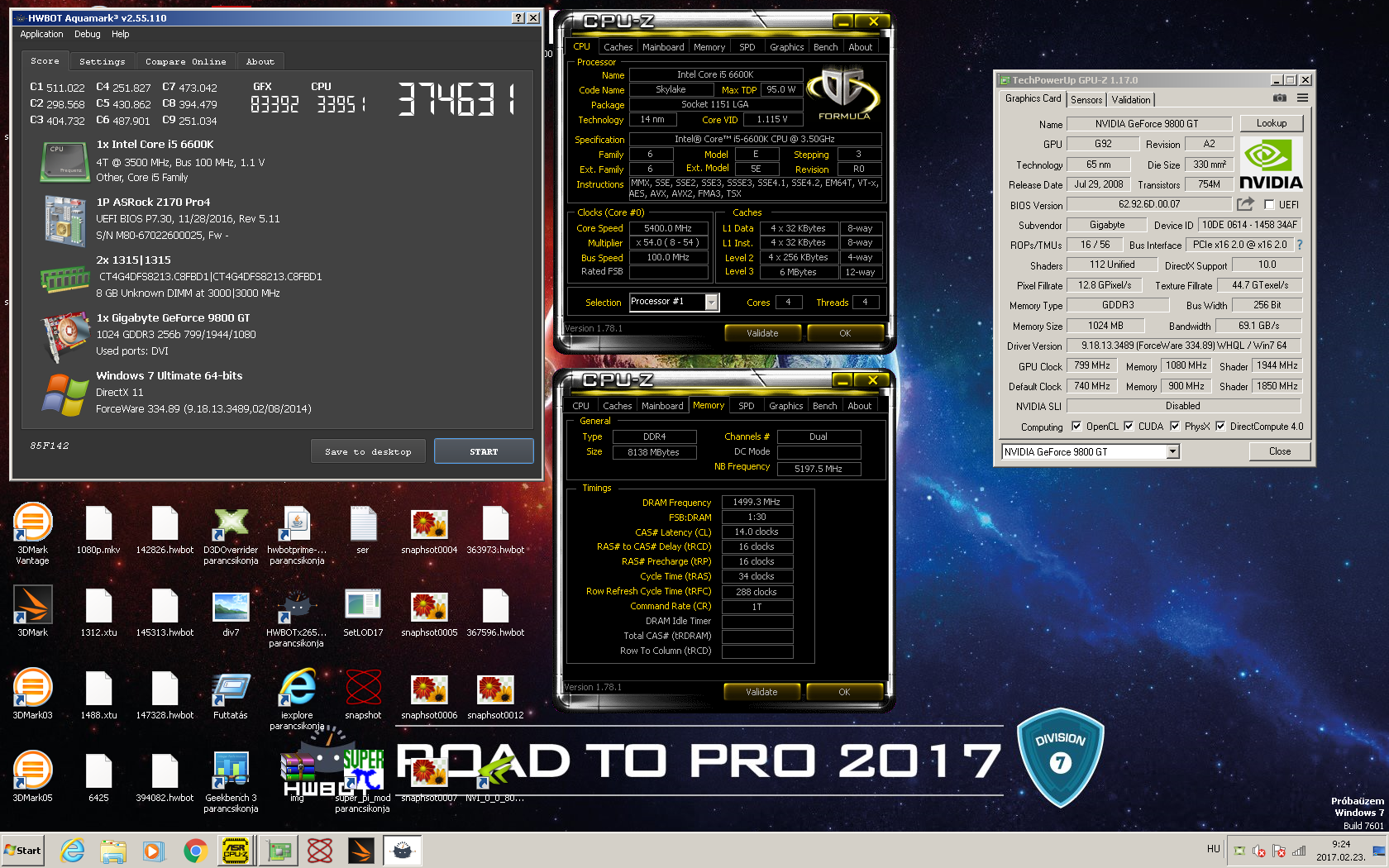Open the Windows Media Player taskbar icon
1389x868 pixels.
(x=154, y=850)
